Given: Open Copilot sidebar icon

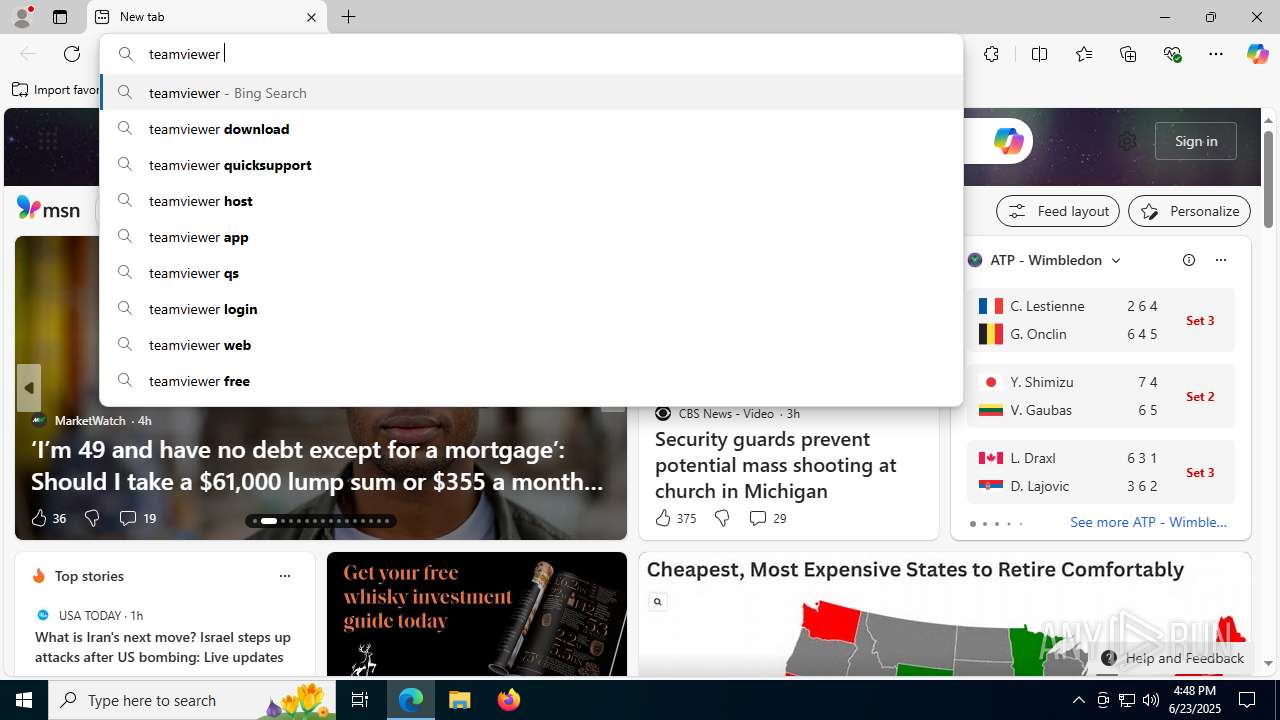Looking at the screenshot, I should point(1257,54).
